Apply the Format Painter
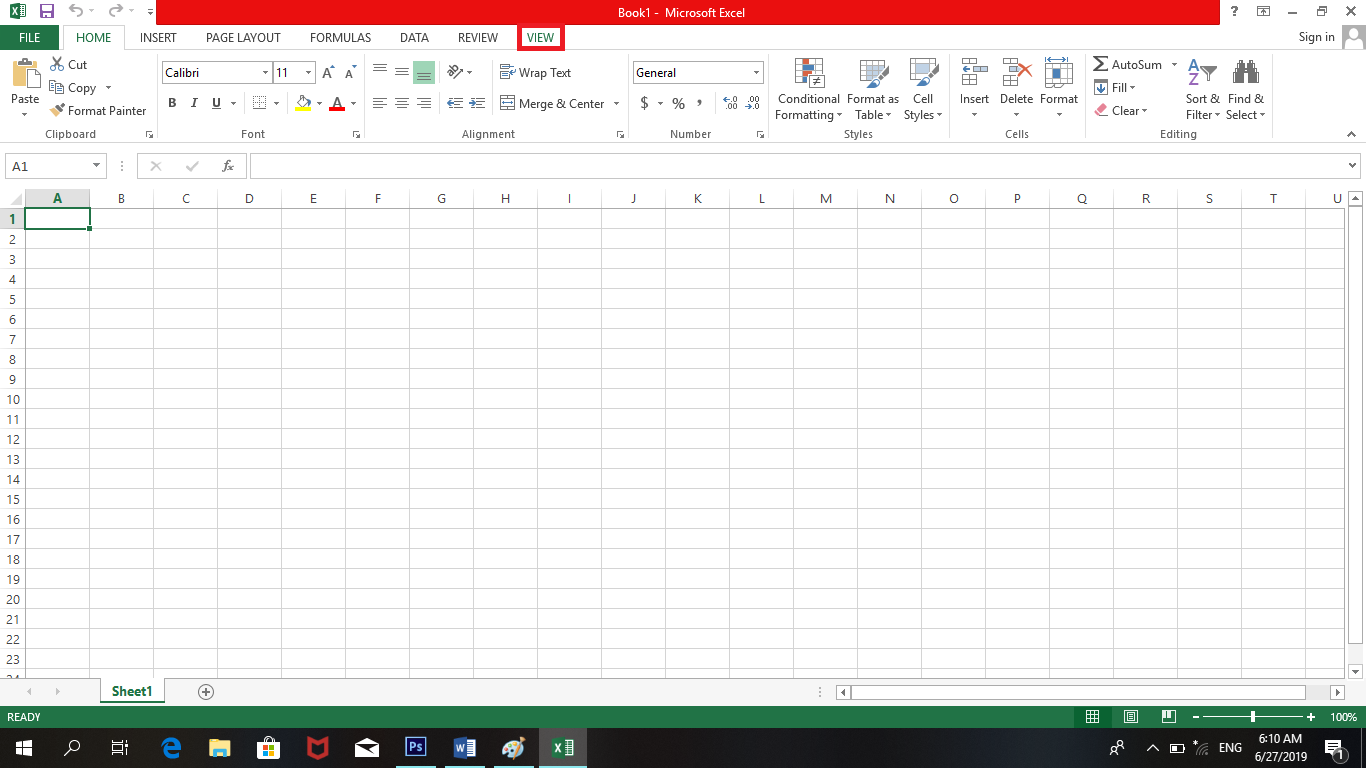1366x768 pixels. 97,110
